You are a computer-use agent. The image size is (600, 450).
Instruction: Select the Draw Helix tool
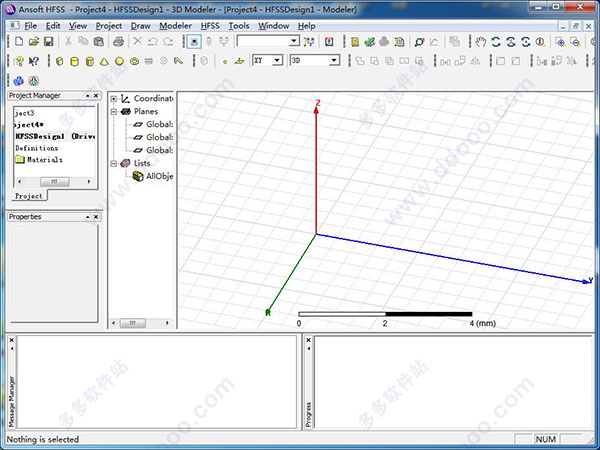[149, 61]
